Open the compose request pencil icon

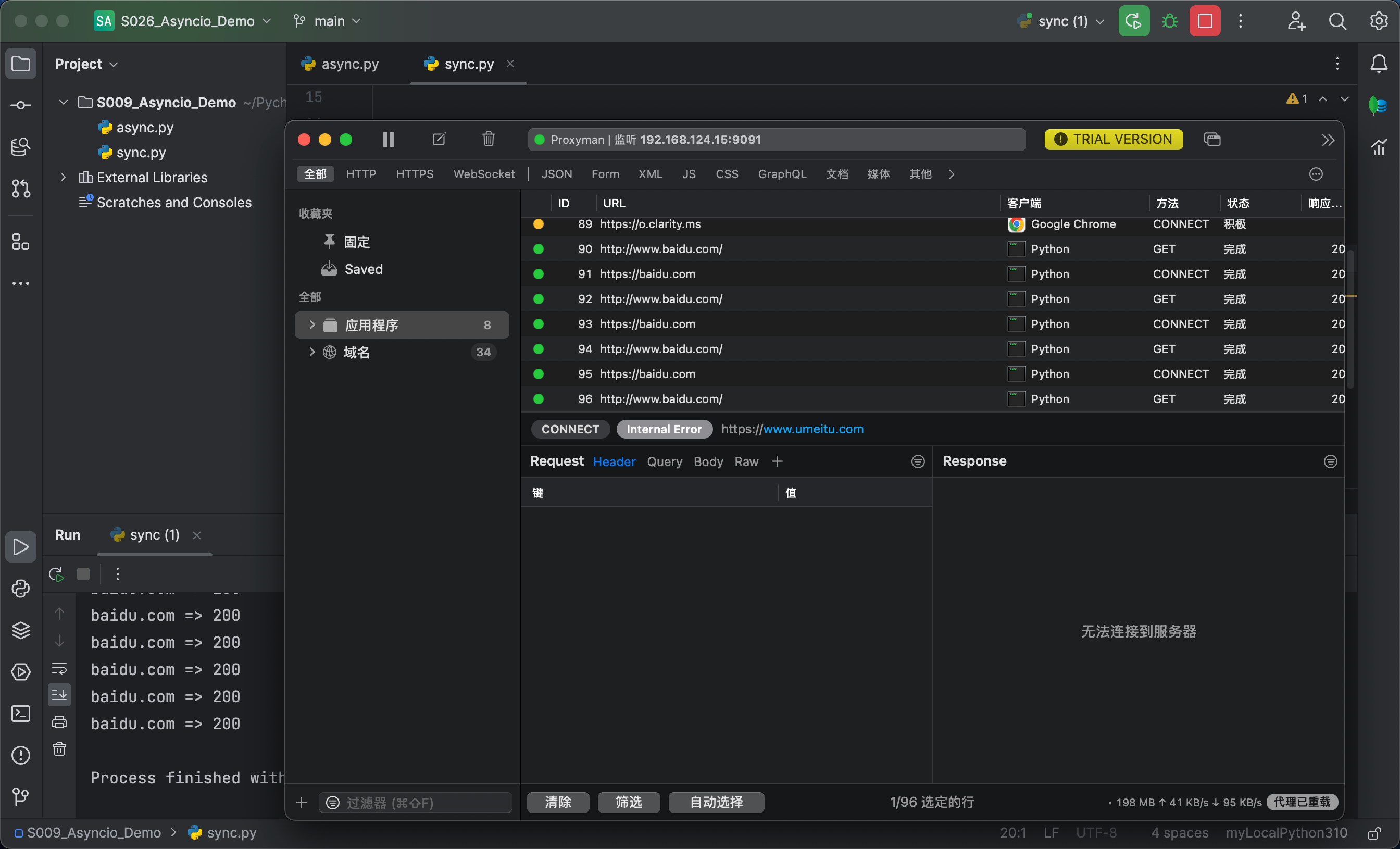(439, 140)
